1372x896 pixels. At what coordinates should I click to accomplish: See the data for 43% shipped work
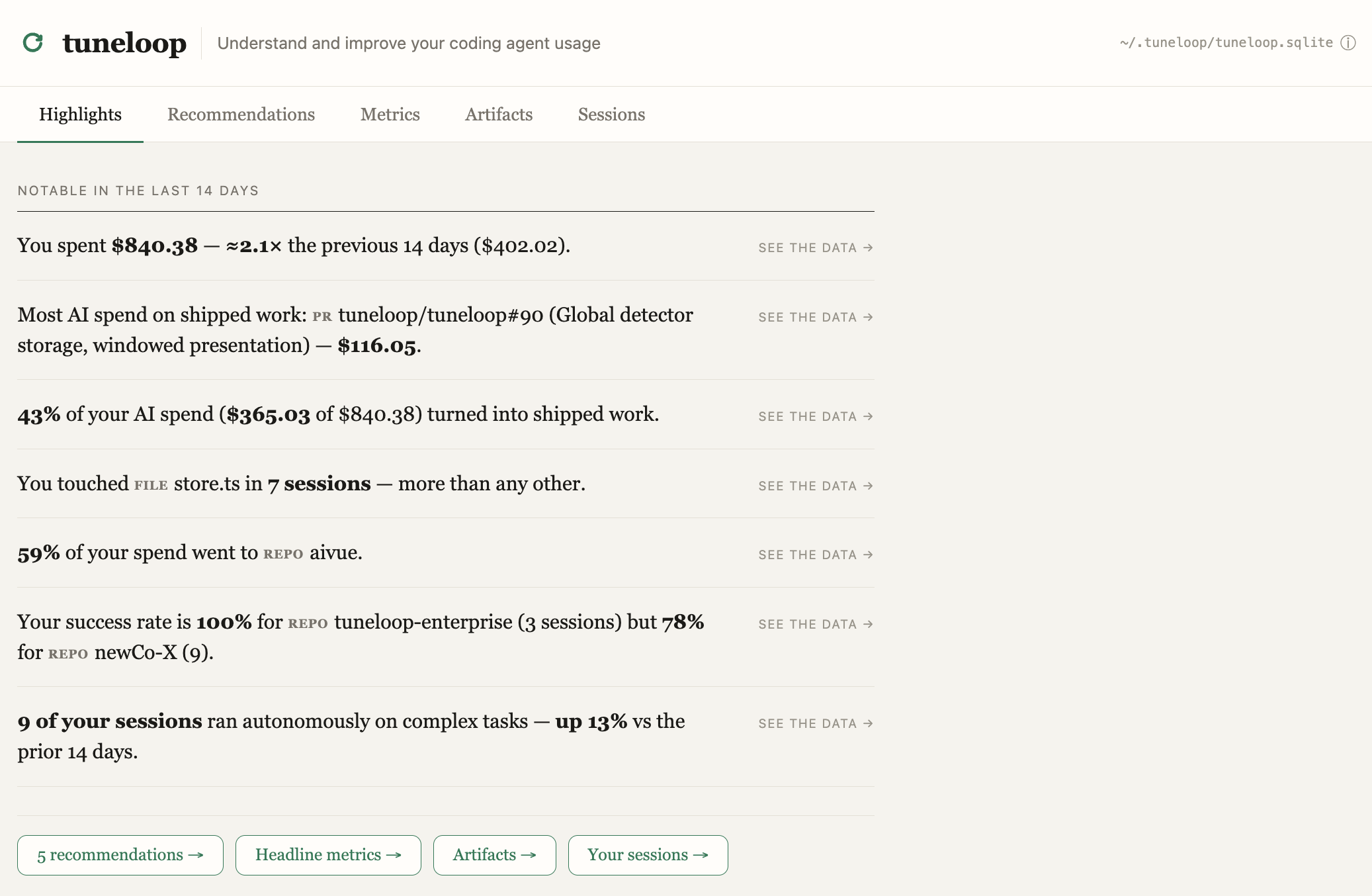click(816, 416)
